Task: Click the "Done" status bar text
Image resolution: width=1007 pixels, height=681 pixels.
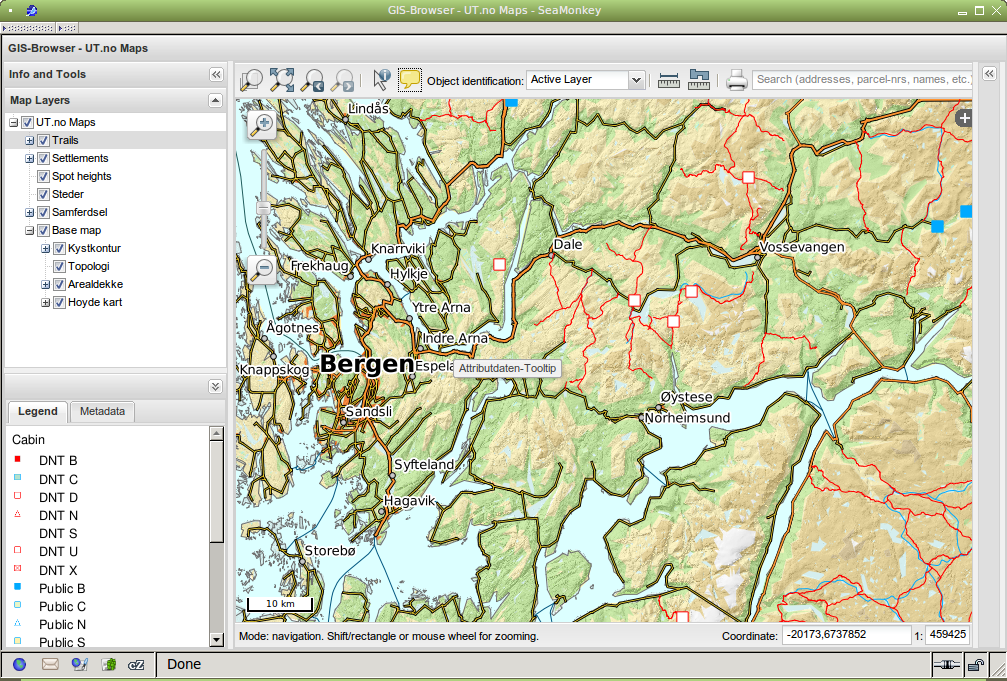Action: [184, 664]
